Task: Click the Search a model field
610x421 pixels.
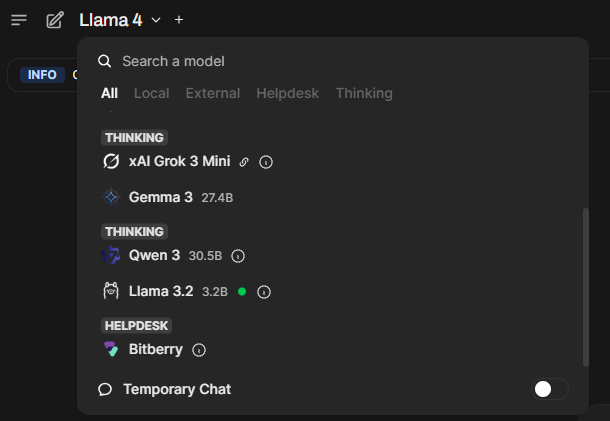Action: [x=333, y=61]
